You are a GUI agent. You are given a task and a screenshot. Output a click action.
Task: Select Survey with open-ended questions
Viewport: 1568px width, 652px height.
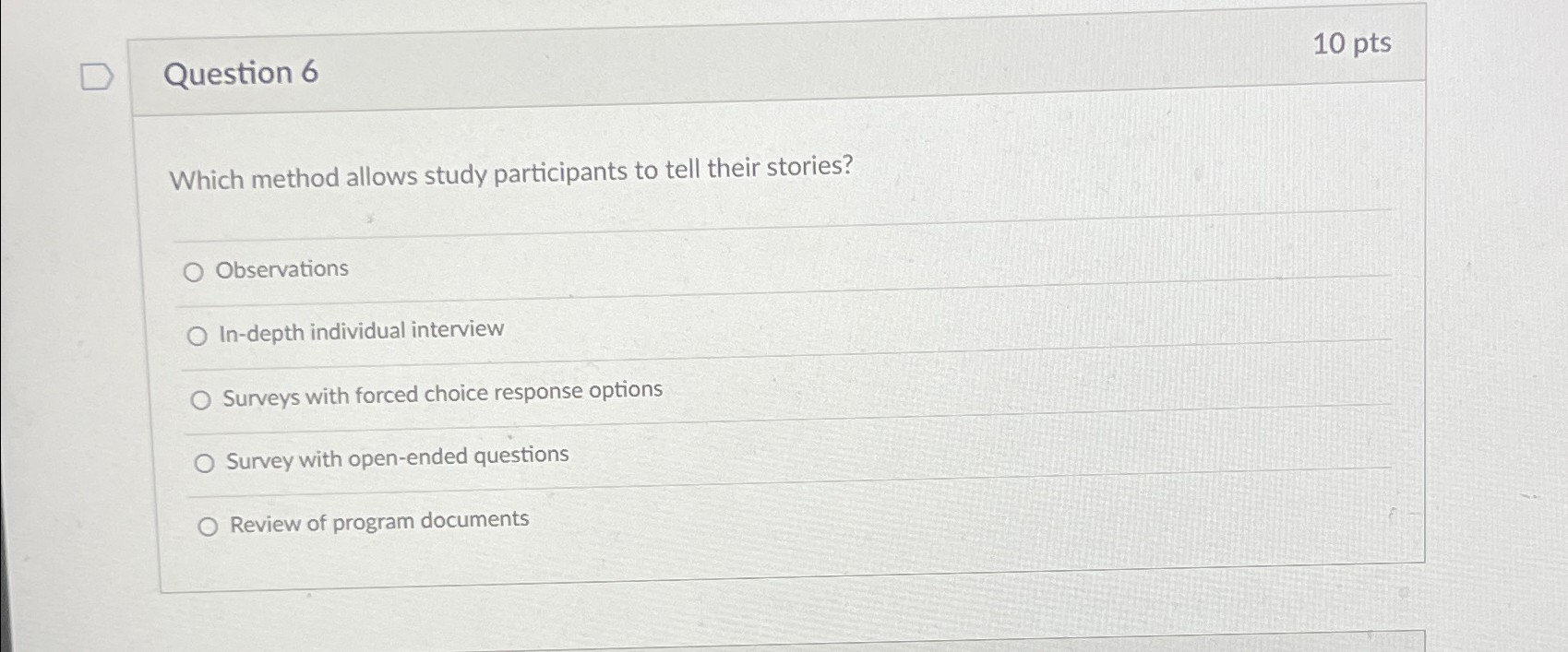[x=204, y=462]
